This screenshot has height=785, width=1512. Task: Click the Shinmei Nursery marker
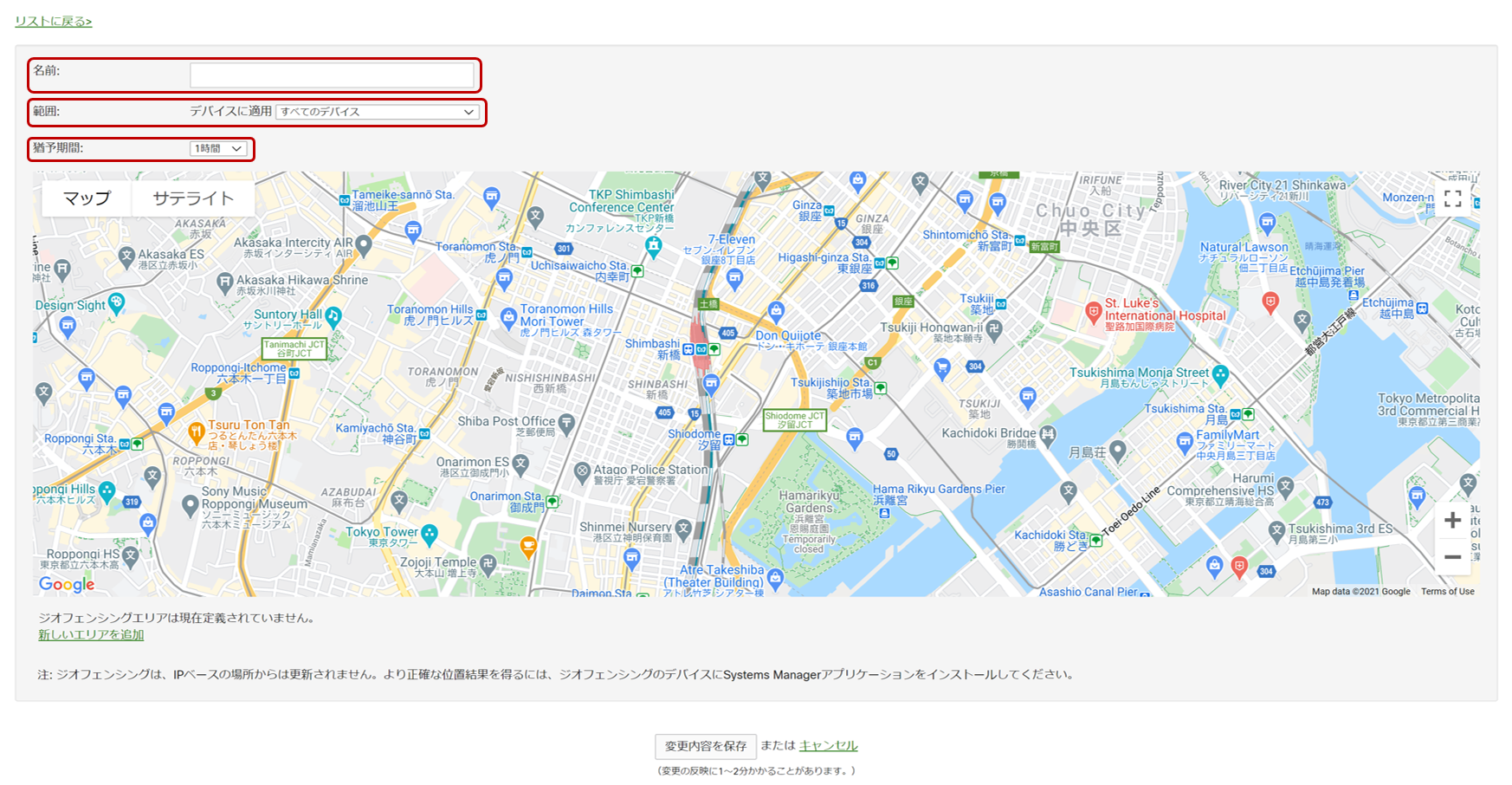tap(683, 528)
